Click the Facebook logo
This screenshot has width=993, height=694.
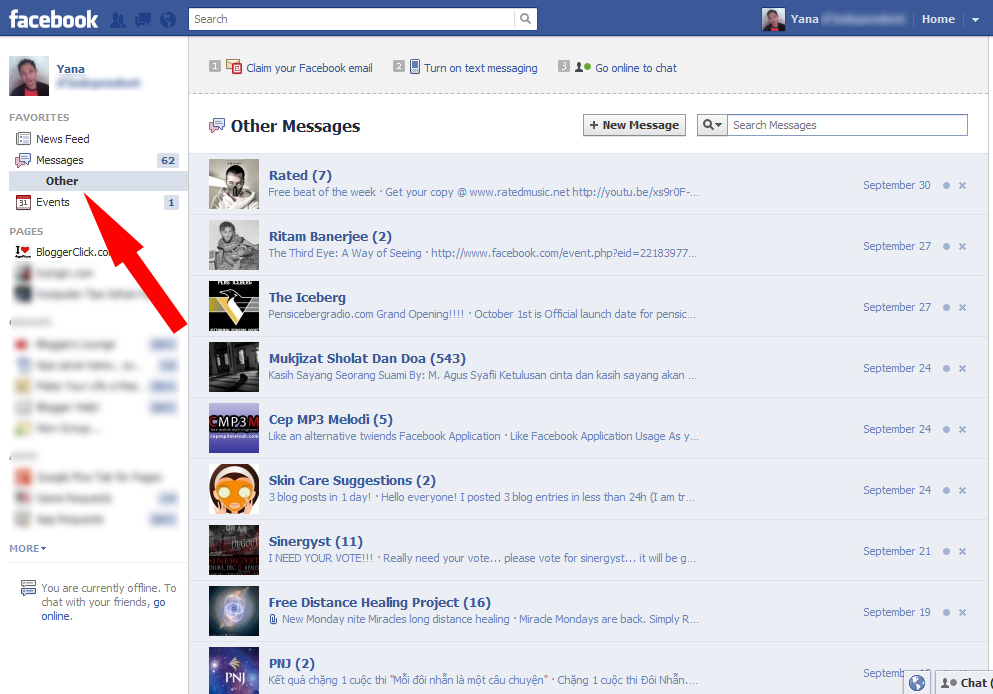(x=52, y=18)
